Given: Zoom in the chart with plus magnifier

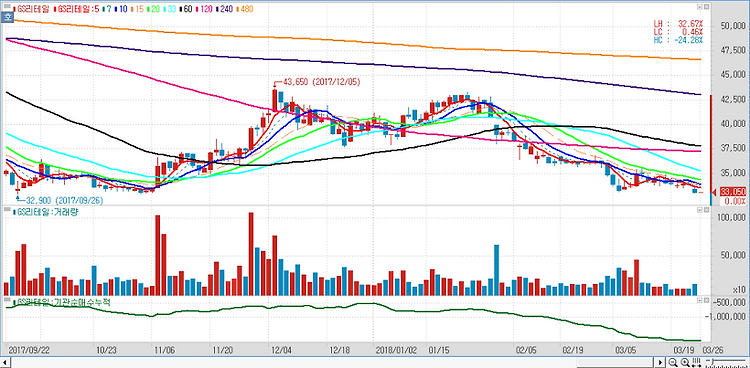Looking at the screenshot, I should (685, 362).
